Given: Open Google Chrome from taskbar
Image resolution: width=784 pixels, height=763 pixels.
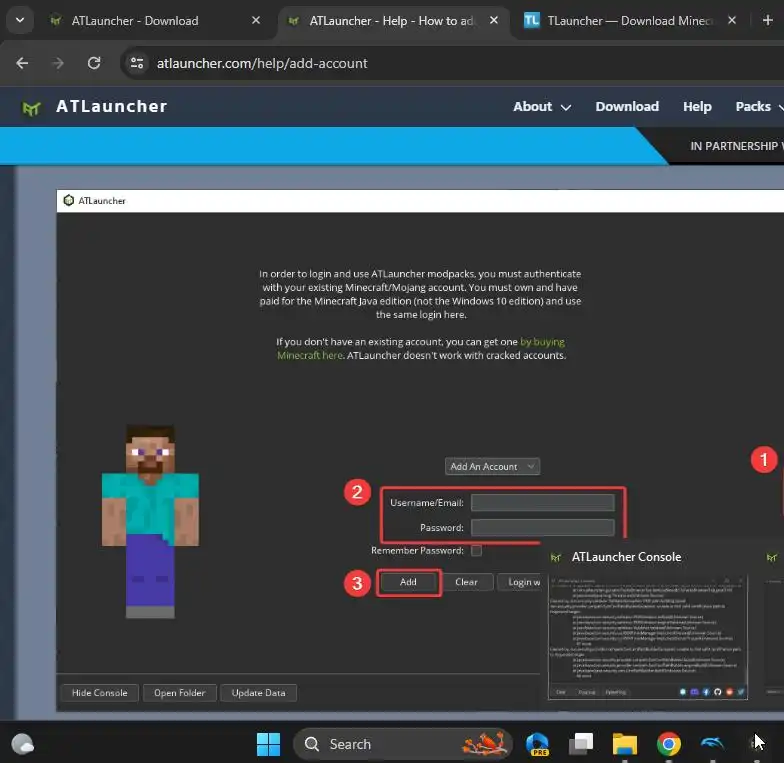Looking at the screenshot, I should click(x=669, y=744).
